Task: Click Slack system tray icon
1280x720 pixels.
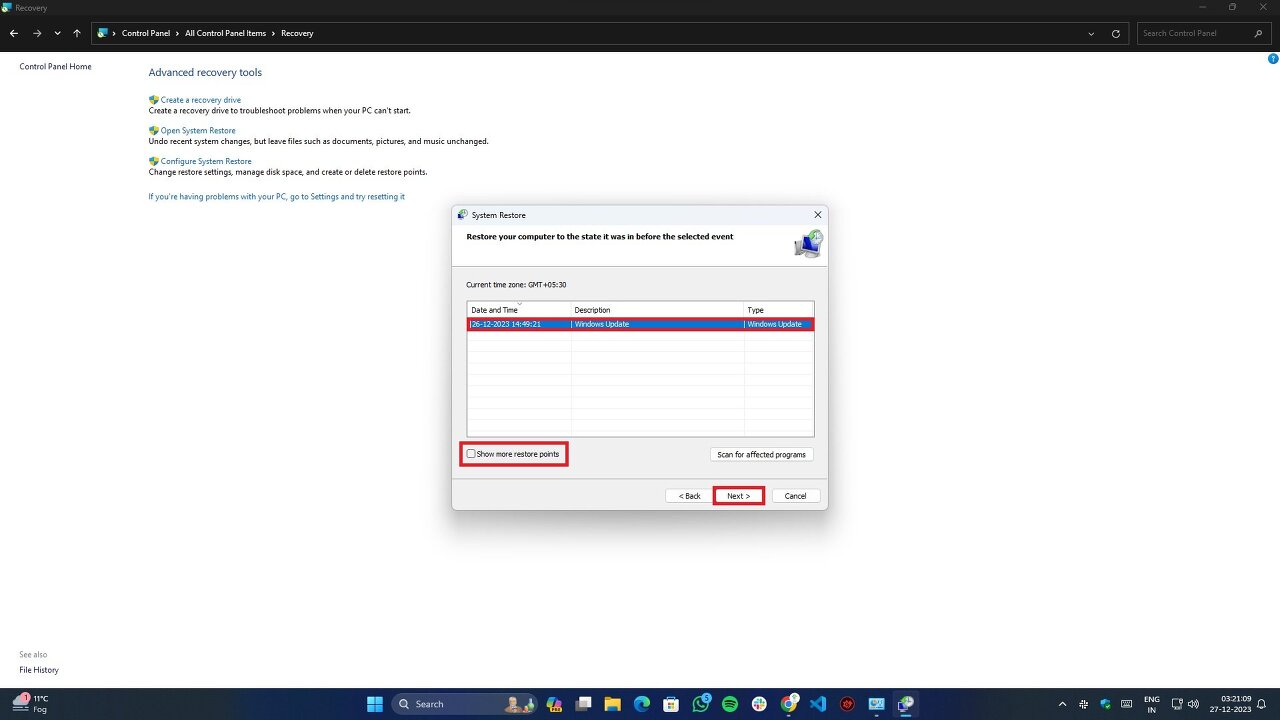Action: coord(1084,704)
